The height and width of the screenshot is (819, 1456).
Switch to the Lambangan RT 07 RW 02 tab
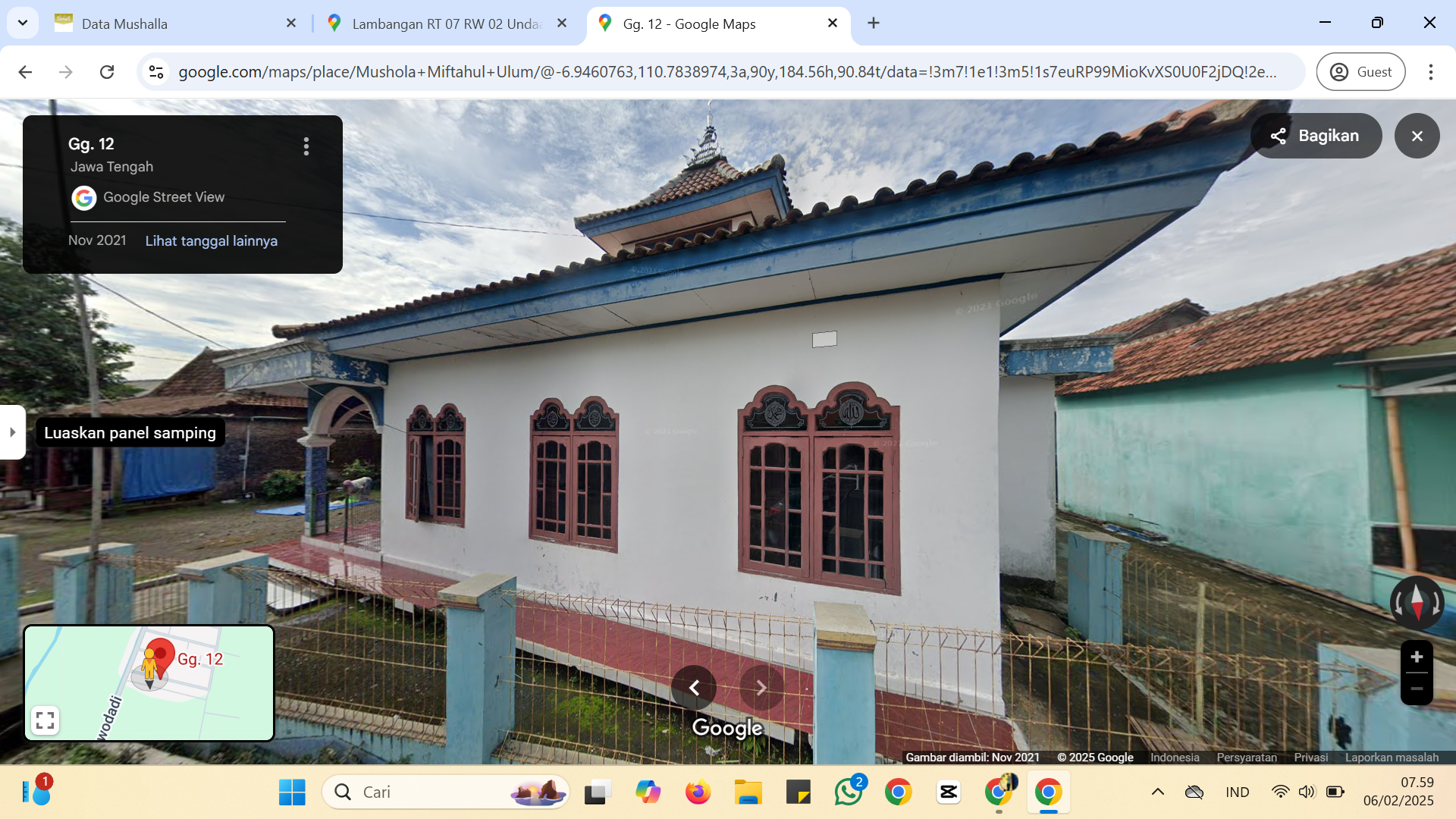coord(447,24)
